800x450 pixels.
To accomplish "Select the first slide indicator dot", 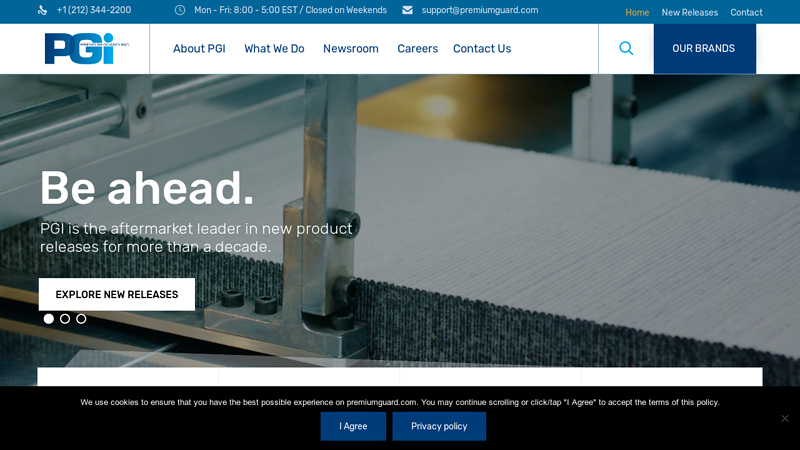I will tap(48, 319).
